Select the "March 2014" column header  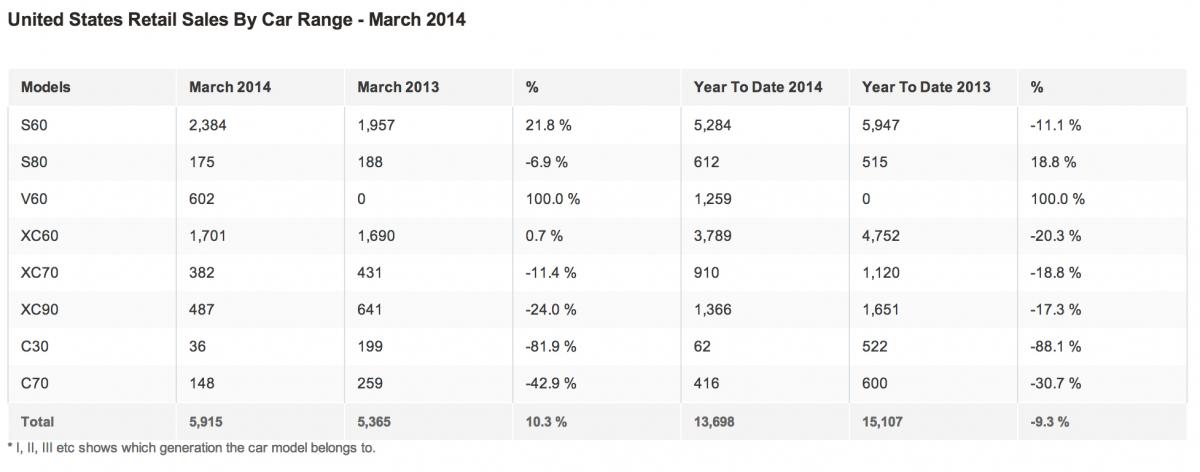tap(229, 87)
